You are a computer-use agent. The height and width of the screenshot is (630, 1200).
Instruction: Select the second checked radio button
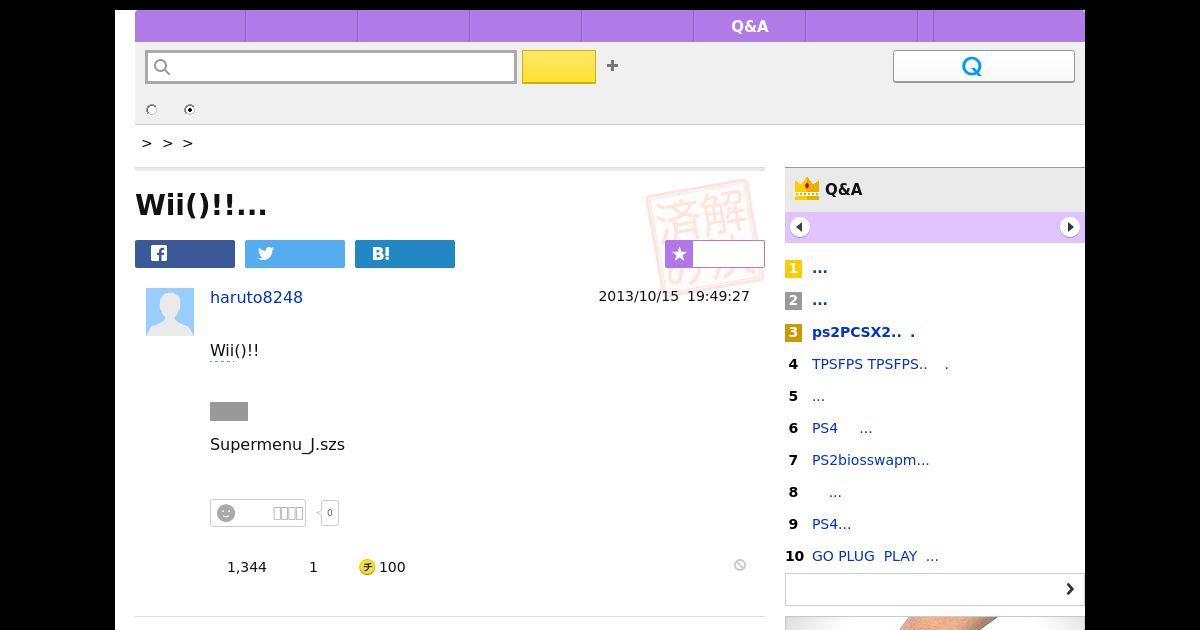(x=189, y=110)
